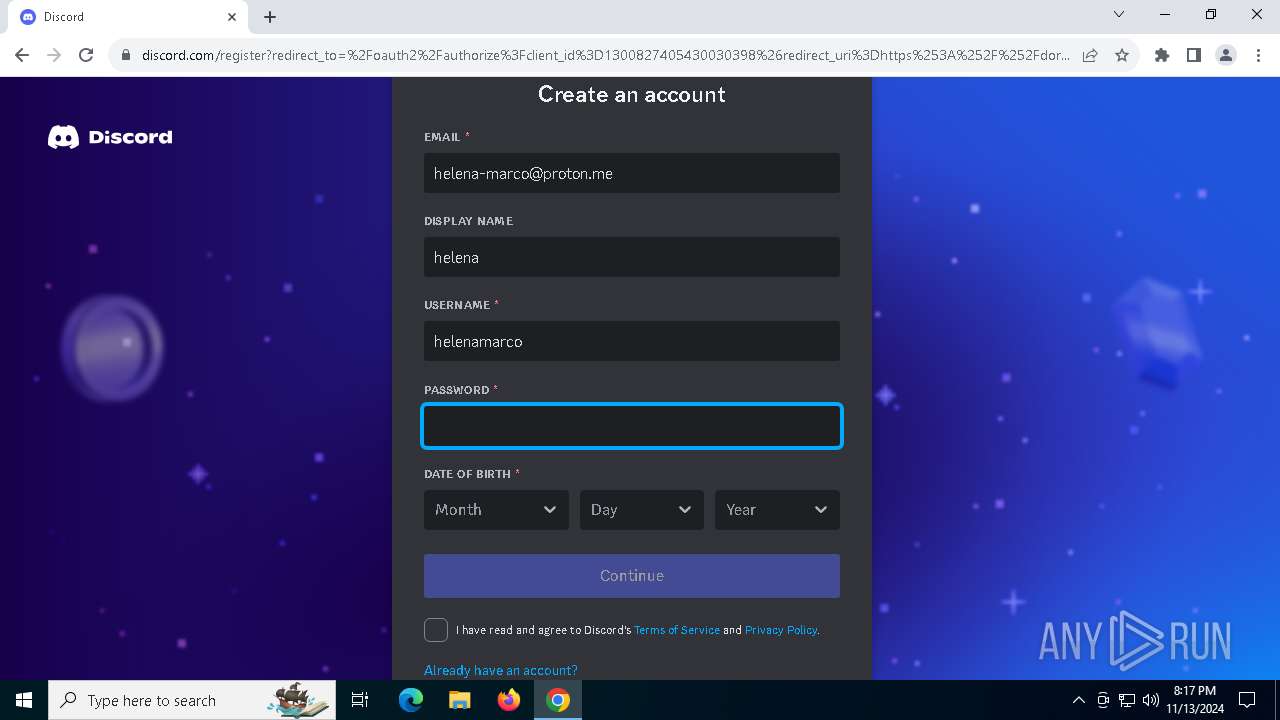Open the tab search chevron
Viewport: 1280px width, 720px height.
(x=1119, y=15)
